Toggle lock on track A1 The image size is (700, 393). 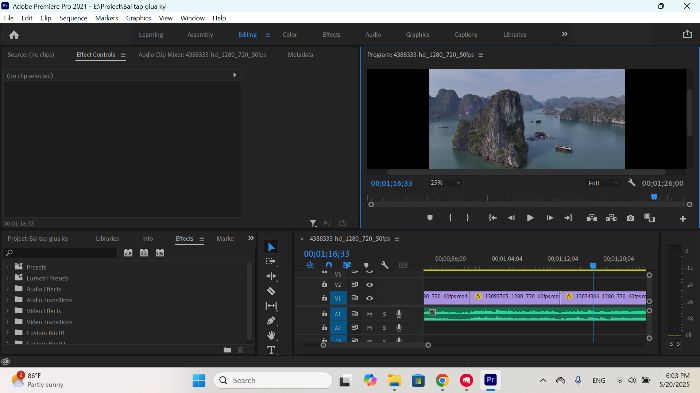(325, 314)
